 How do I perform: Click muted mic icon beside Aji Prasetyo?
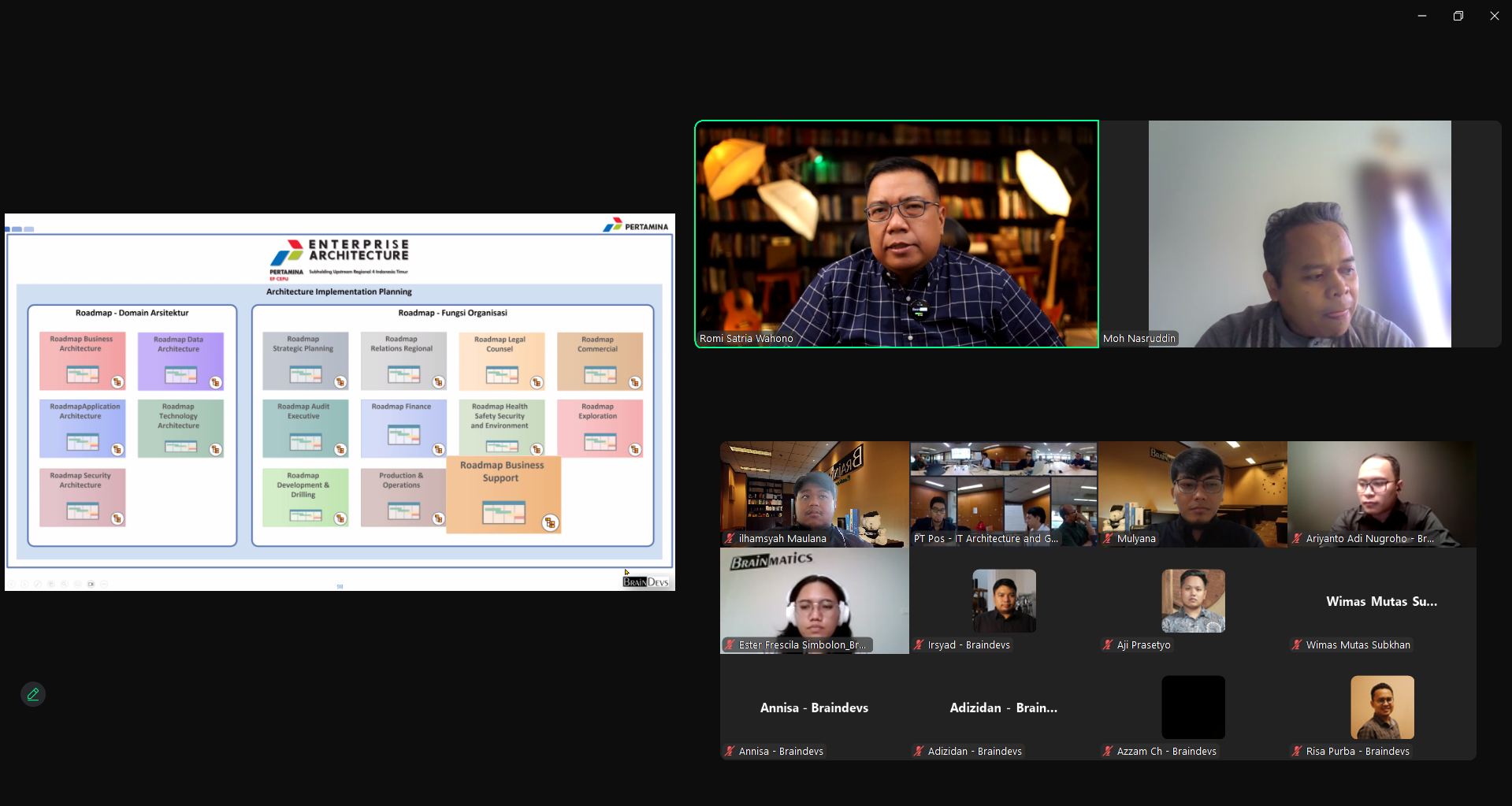1108,645
